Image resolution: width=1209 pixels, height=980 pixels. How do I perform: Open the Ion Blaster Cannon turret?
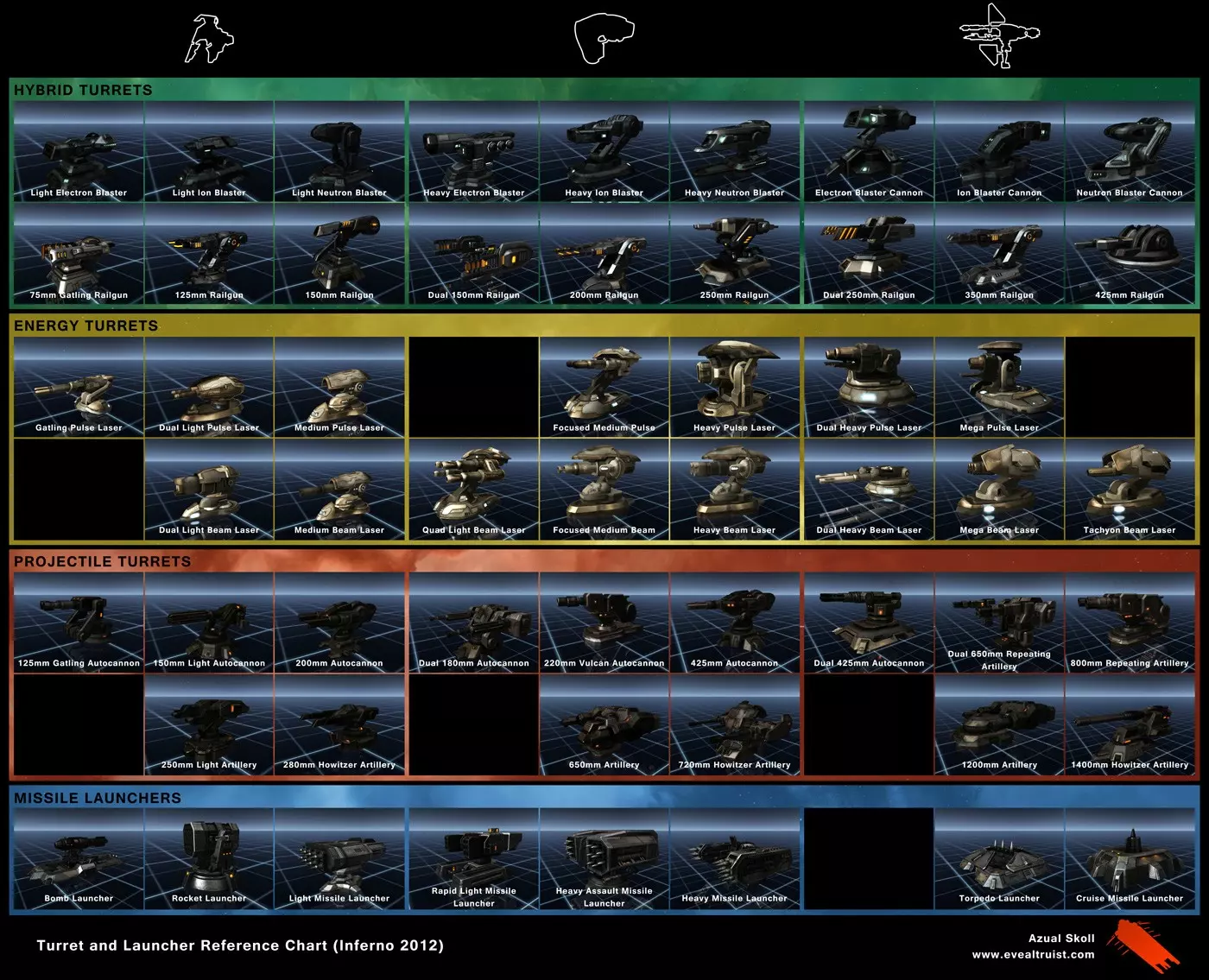999,151
